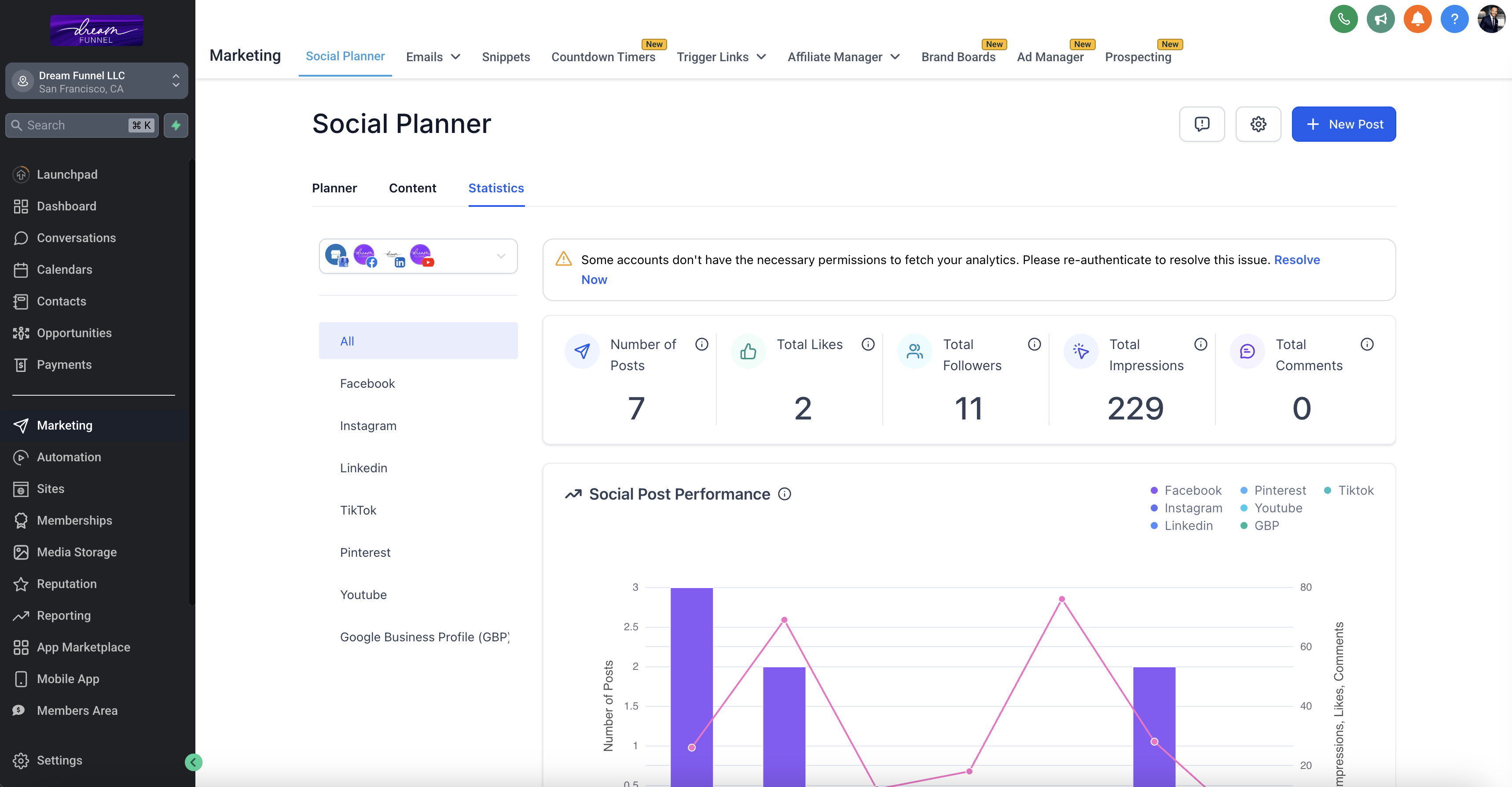Viewport: 1512px width, 787px height.
Task: Open the blue help question mark icon
Action: click(x=1454, y=19)
